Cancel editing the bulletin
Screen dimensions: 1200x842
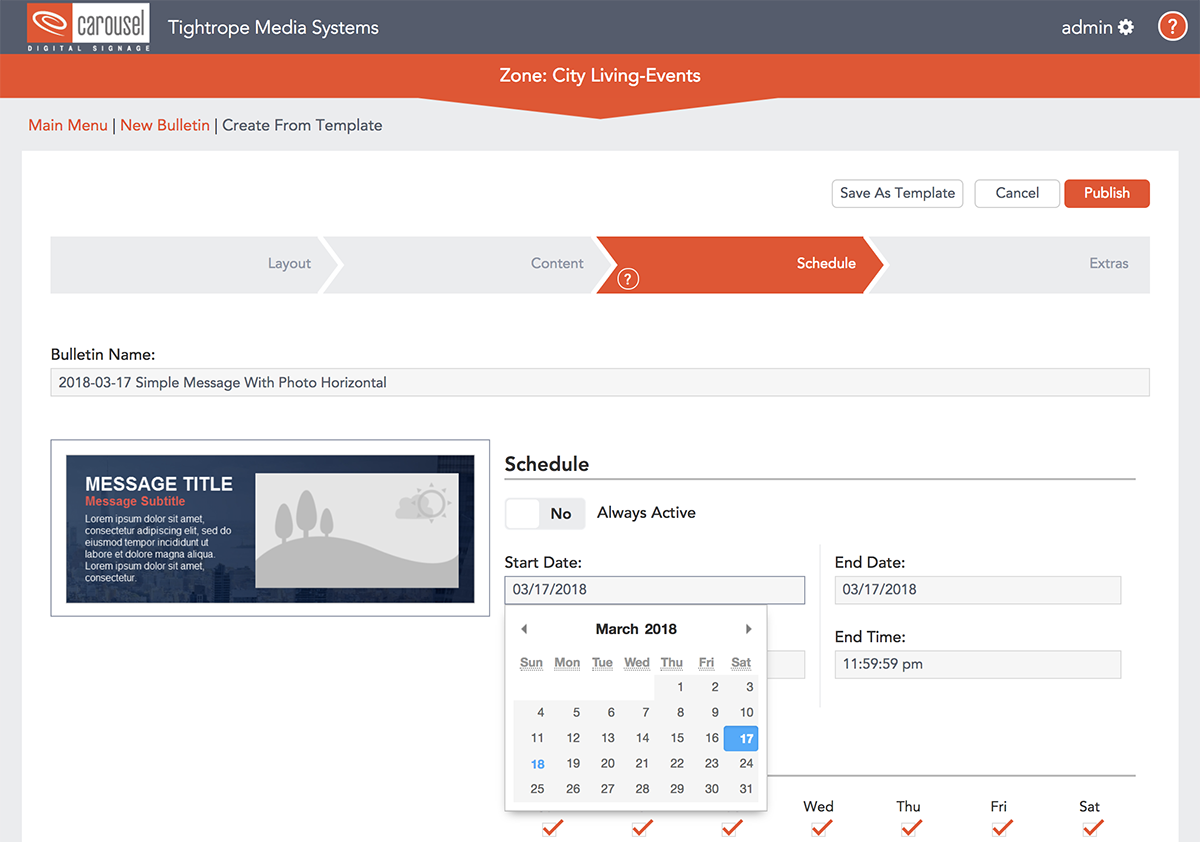coord(1016,193)
